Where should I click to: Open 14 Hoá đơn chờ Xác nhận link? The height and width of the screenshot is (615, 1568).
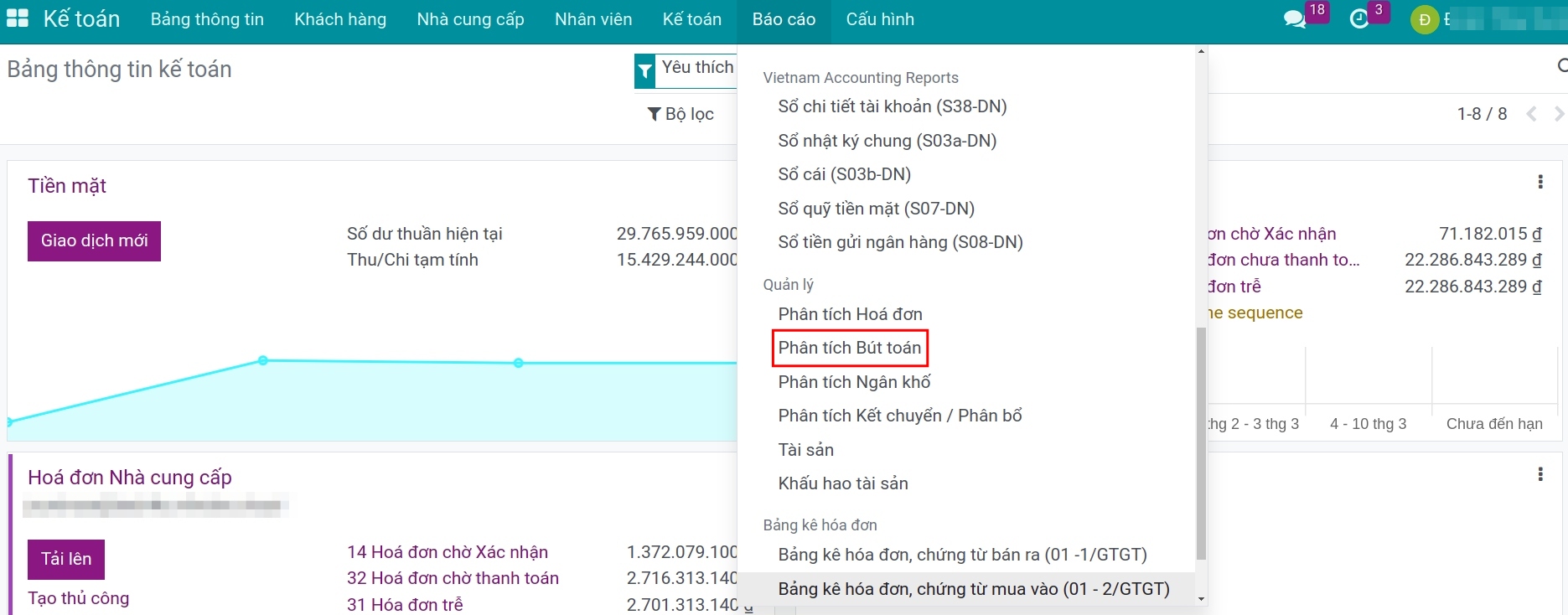tap(448, 552)
